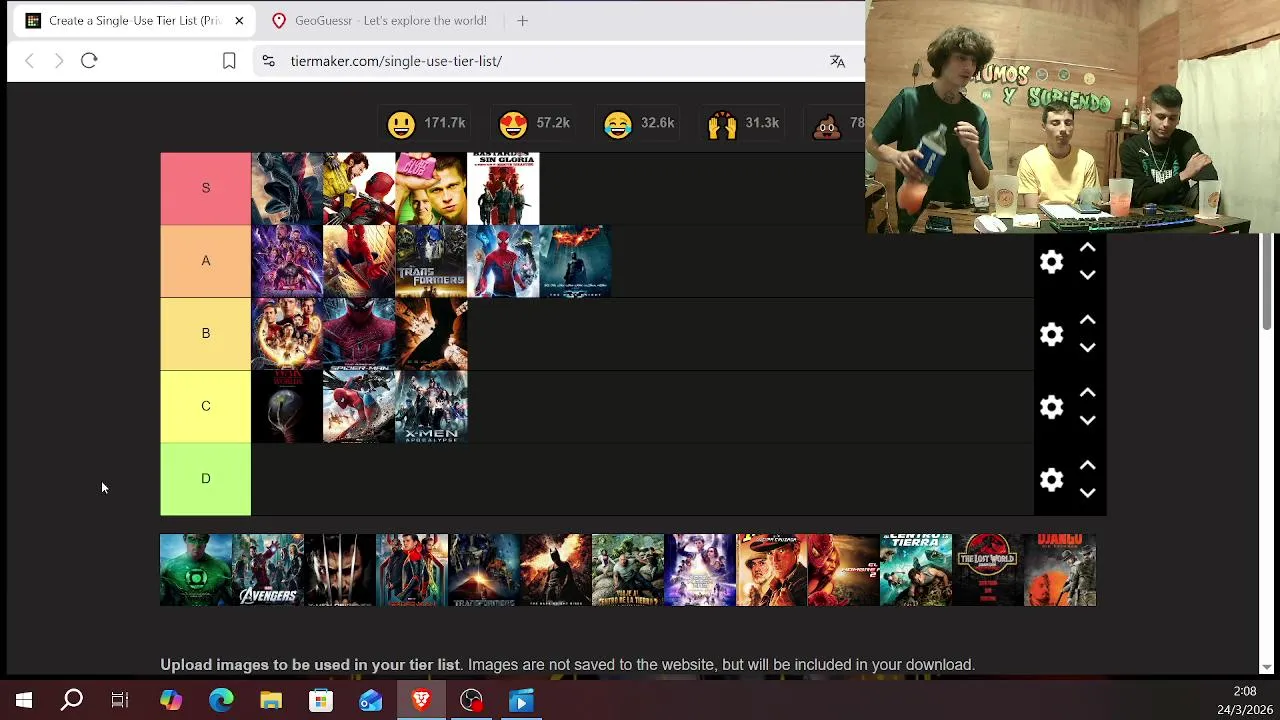Click the Wolverine claws poster thumbnail

pos(340,570)
